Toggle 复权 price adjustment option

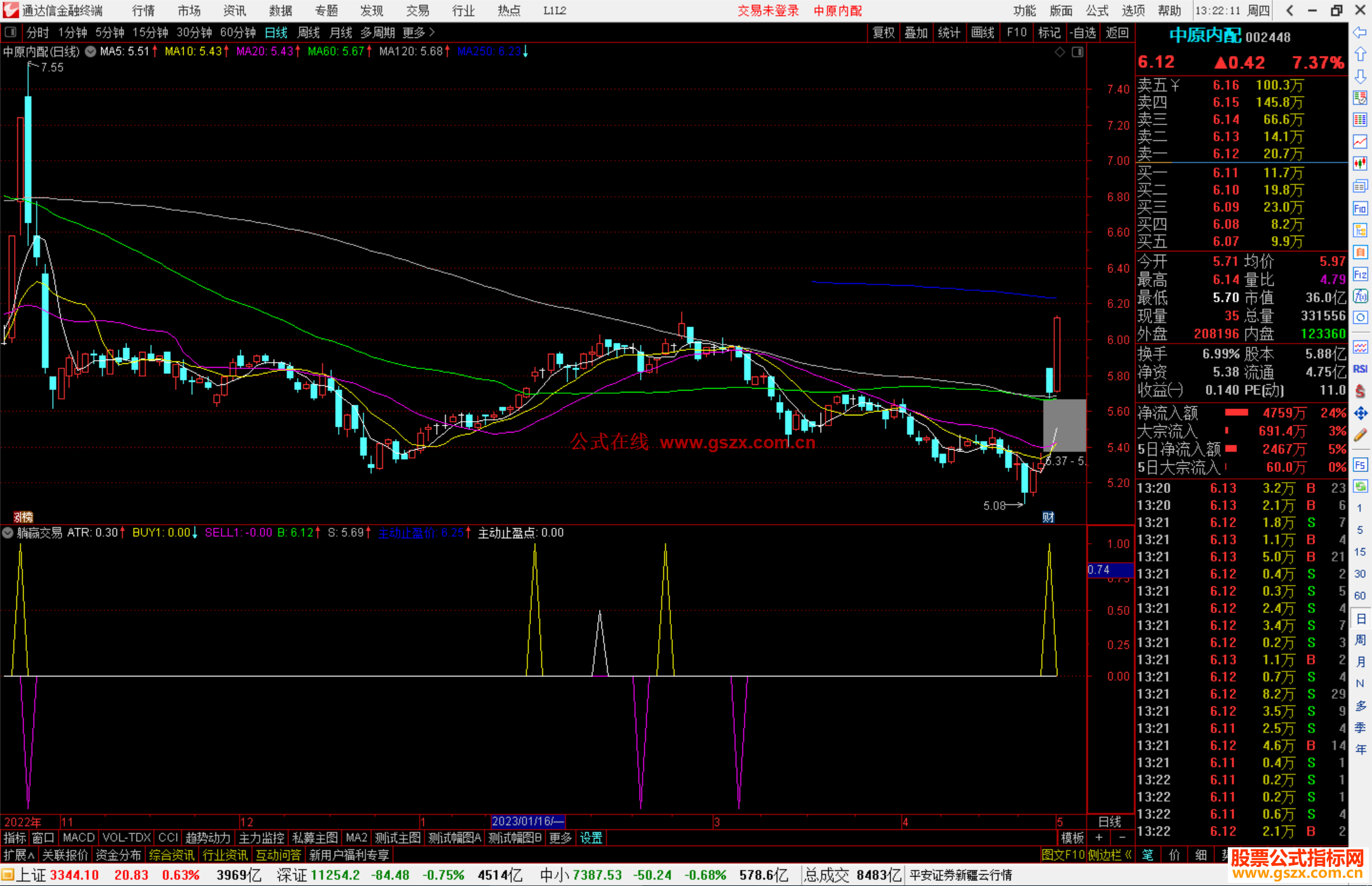pos(884,32)
